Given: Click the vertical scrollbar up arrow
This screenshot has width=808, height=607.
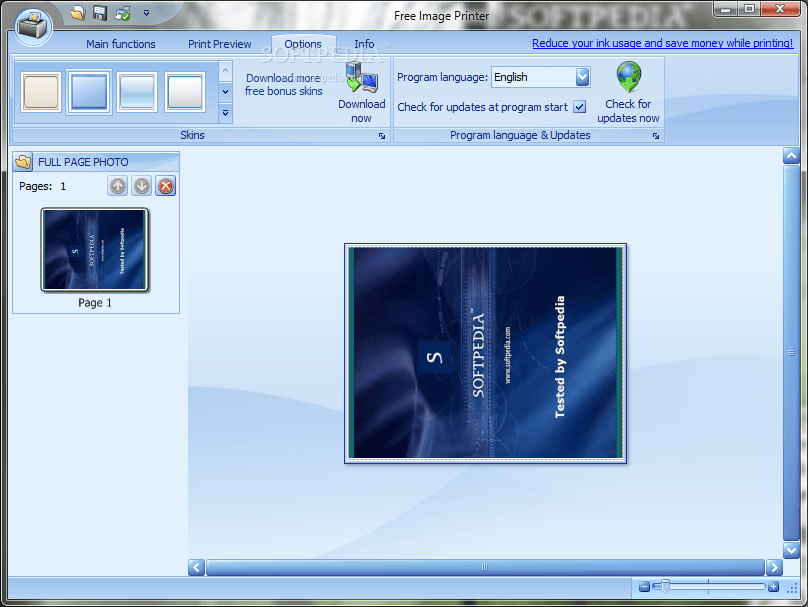Looking at the screenshot, I should 791,155.
